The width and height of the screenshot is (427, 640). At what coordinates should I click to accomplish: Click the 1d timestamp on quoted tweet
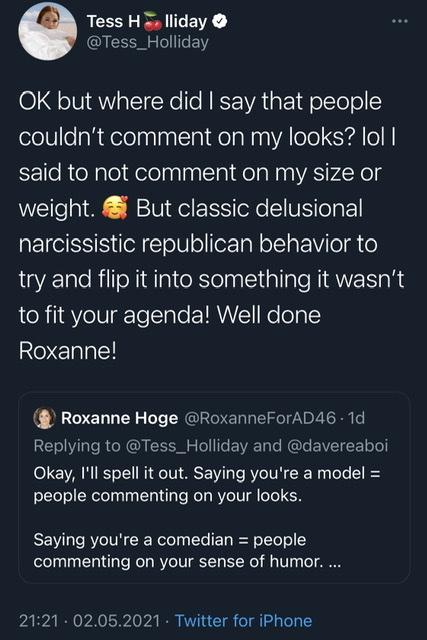356,418
